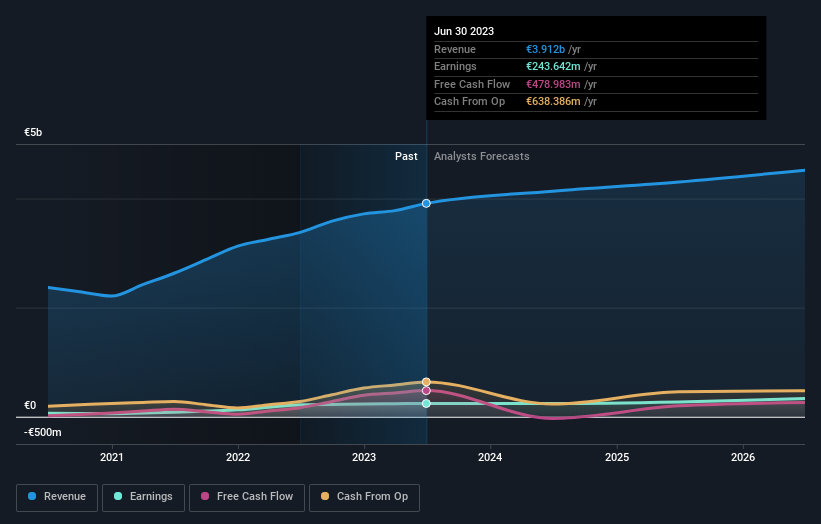Toggle the Earnings legend series
The height and width of the screenshot is (524, 821).
coord(143,497)
